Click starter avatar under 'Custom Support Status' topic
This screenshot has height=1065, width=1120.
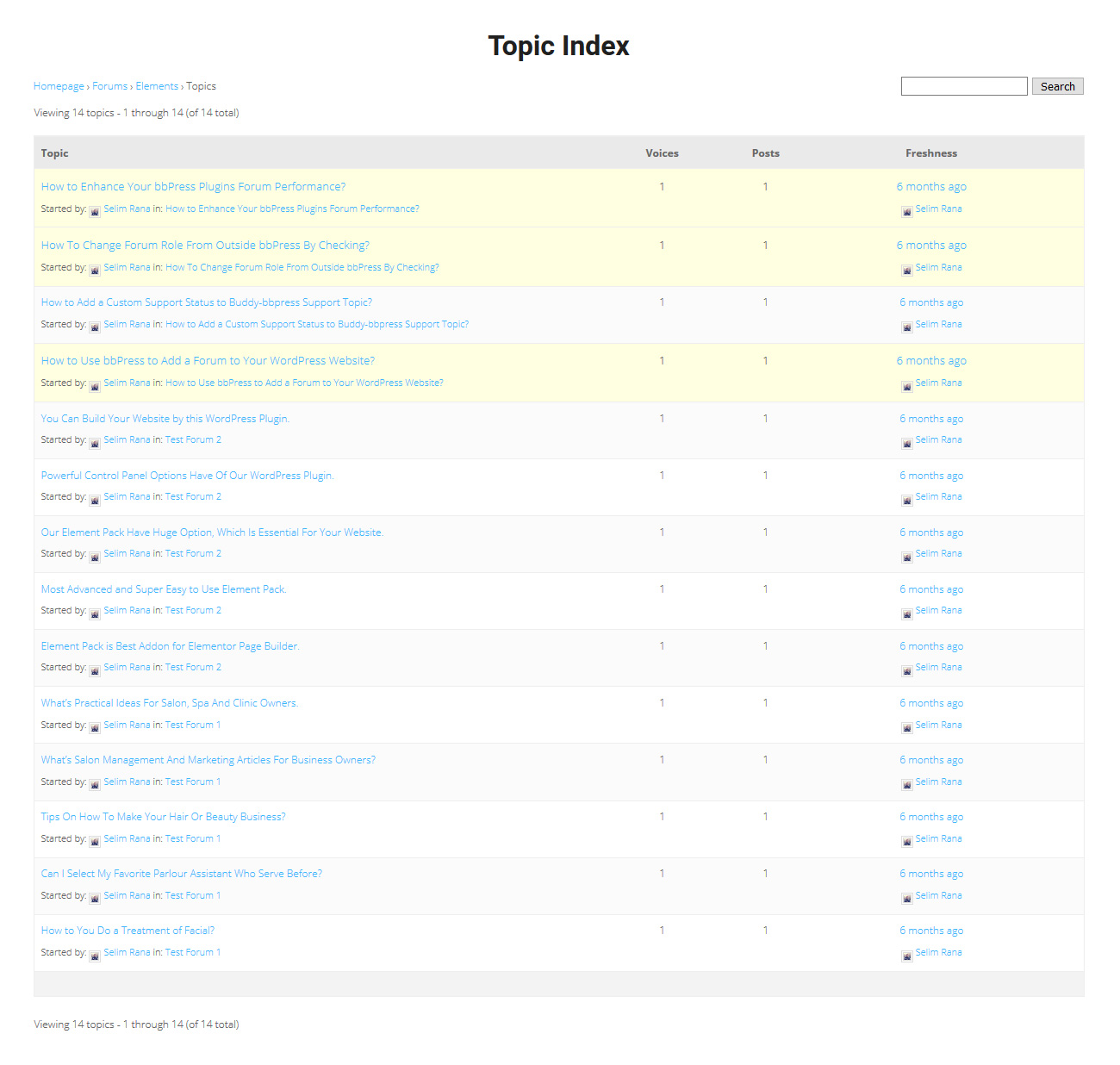(x=95, y=327)
